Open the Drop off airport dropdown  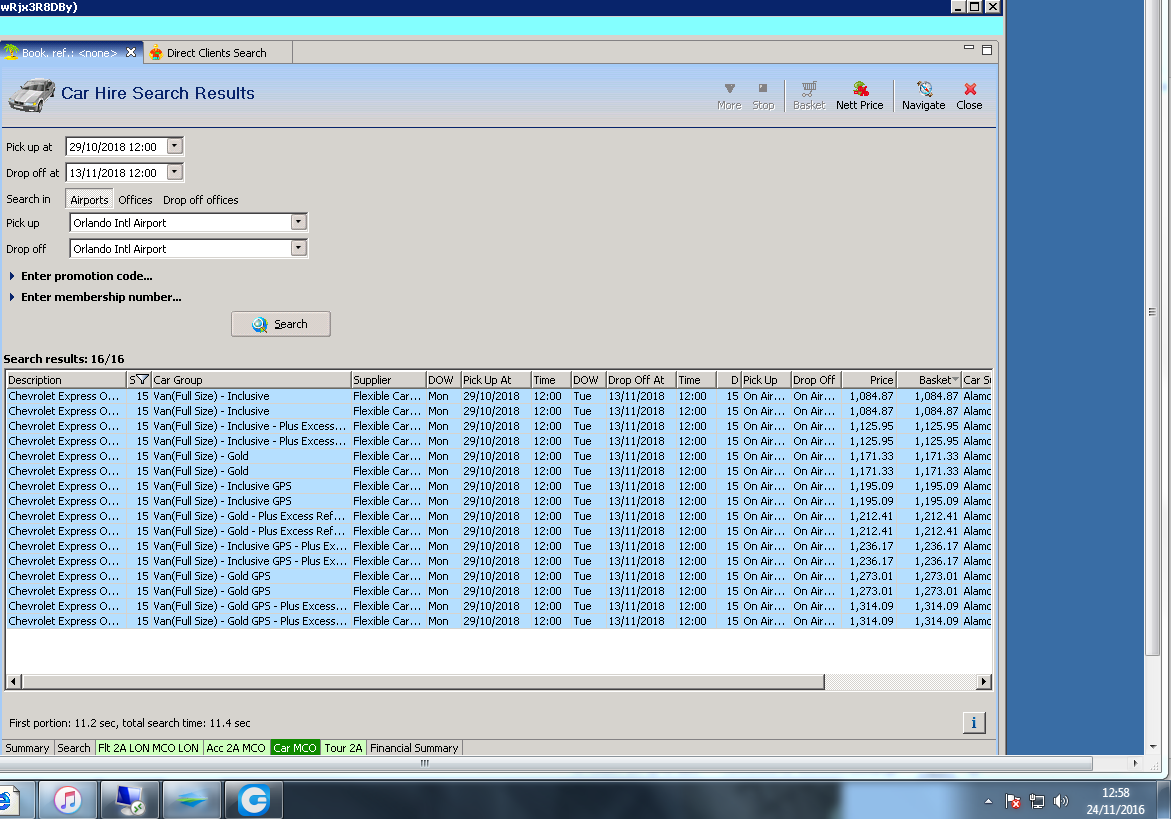(x=299, y=248)
